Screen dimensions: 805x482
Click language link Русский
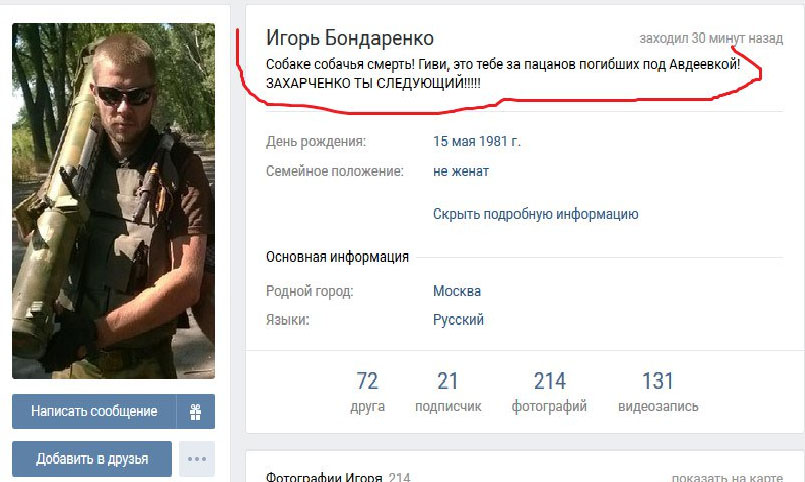point(458,320)
